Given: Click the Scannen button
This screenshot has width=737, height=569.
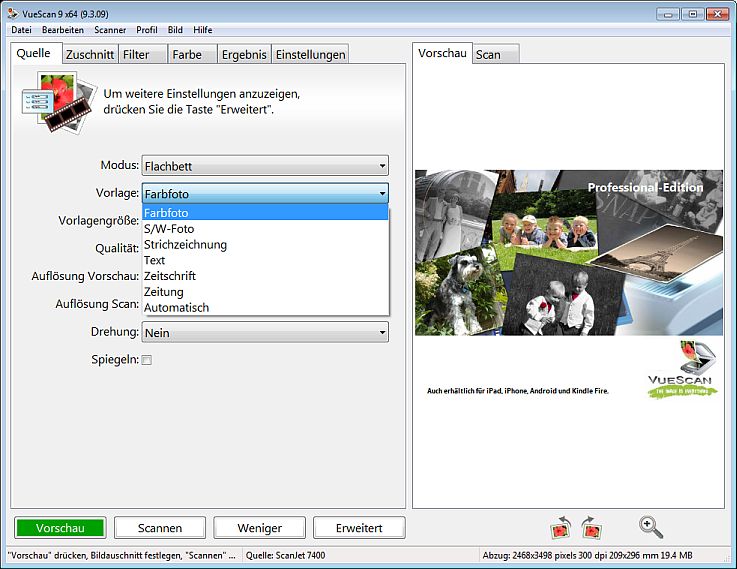Looking at the screenshot, I should [160, 528].
